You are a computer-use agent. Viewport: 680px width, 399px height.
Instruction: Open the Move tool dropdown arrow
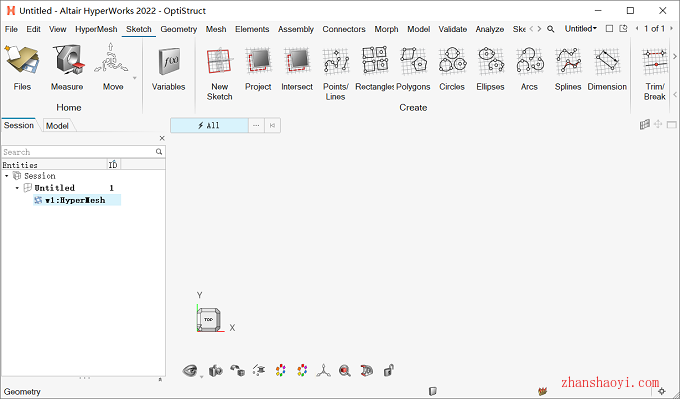[134, 78]
